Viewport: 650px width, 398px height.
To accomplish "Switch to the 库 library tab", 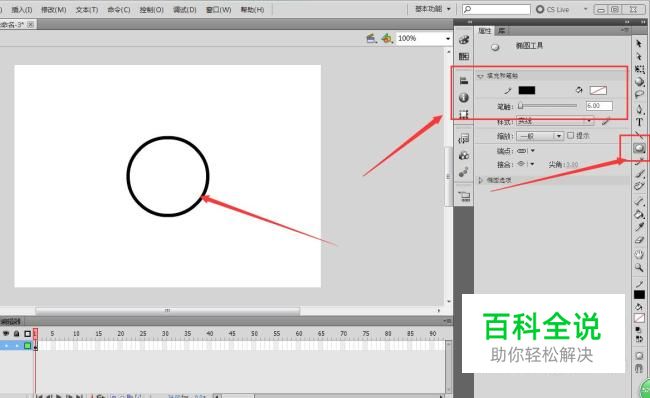I will tap(502, 31).
